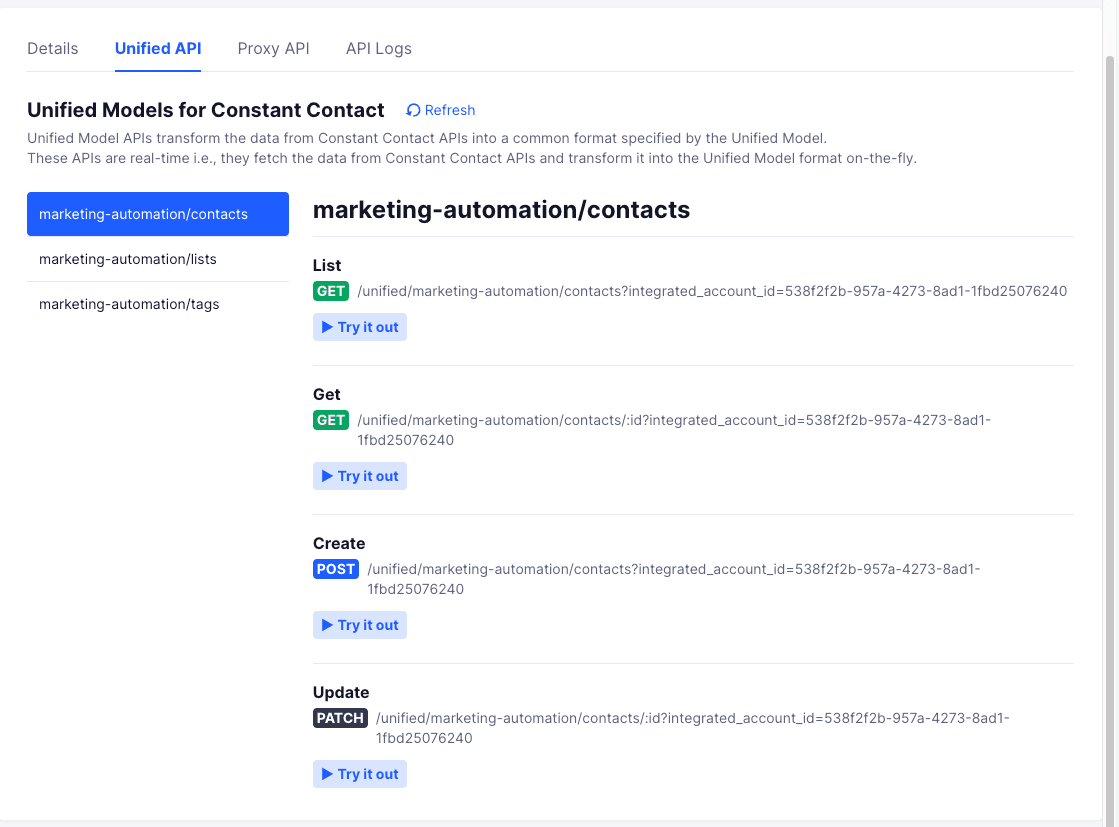Click the GET badge on the Get endpoint
Viewport: 1119px width, 827px height.
coord(331,420)
